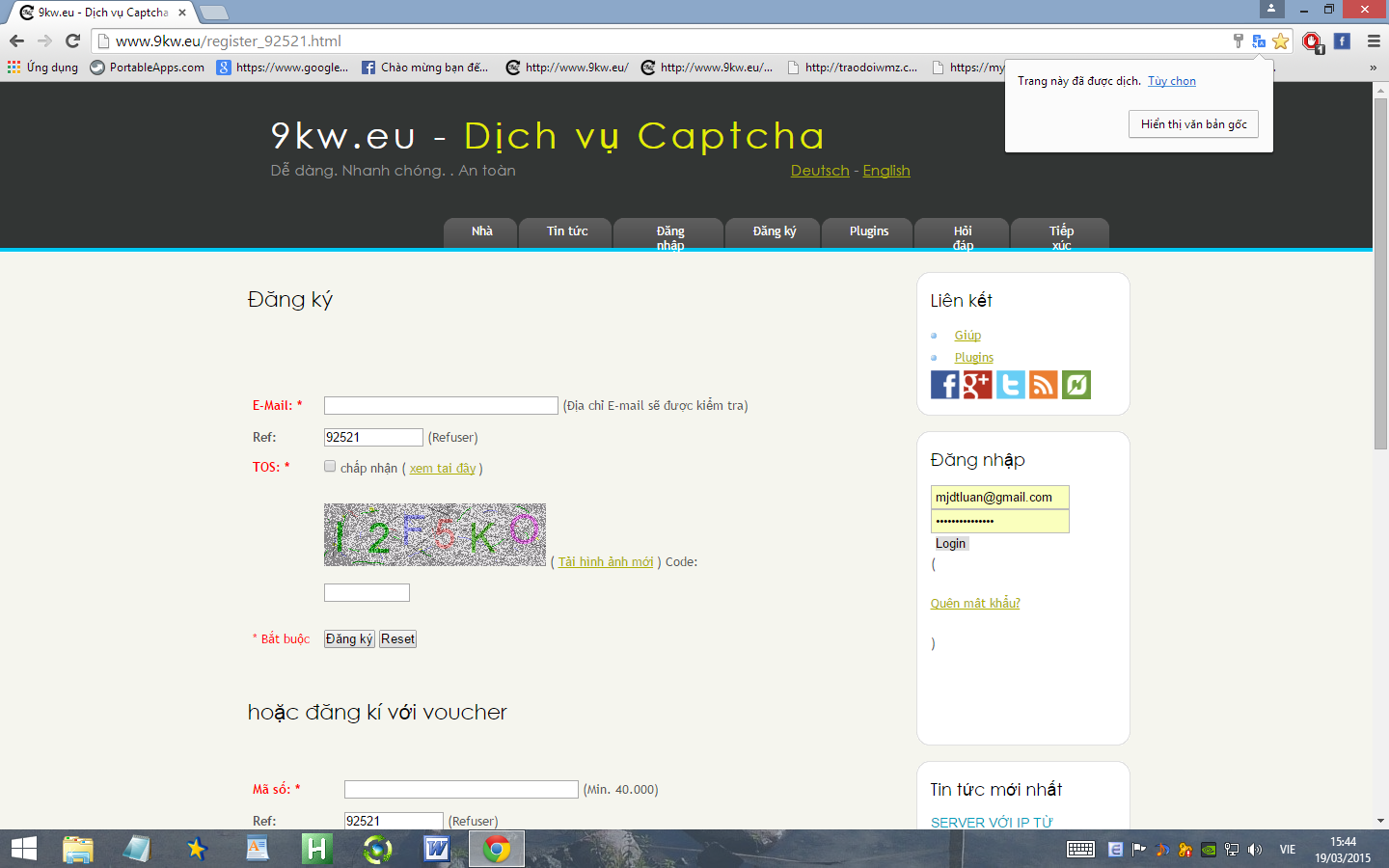The width and height of the screenshot is (1389, 868).
Task: Open the Hỏi đáp navigation tab
Action: point(963,233)
